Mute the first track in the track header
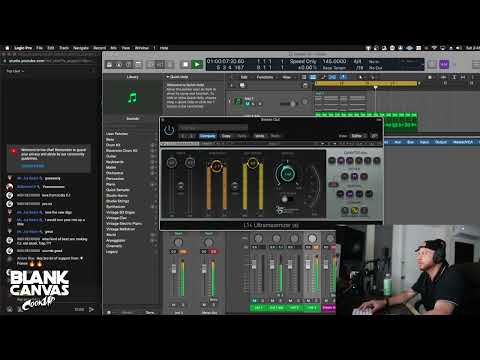Viewport: 480px width, 360px height. click(x=248, y=104)
